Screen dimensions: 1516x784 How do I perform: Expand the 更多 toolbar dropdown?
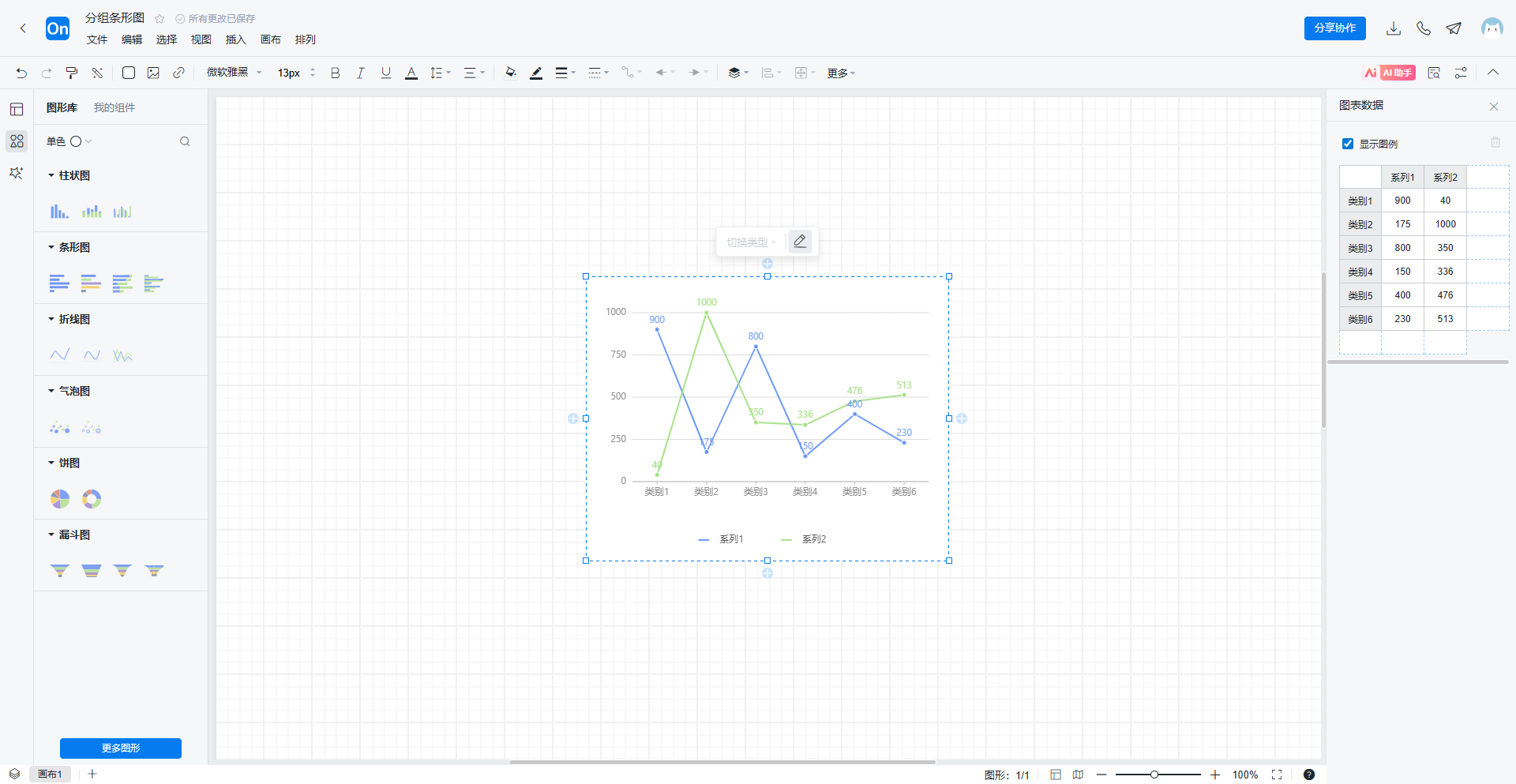[841, 73]
